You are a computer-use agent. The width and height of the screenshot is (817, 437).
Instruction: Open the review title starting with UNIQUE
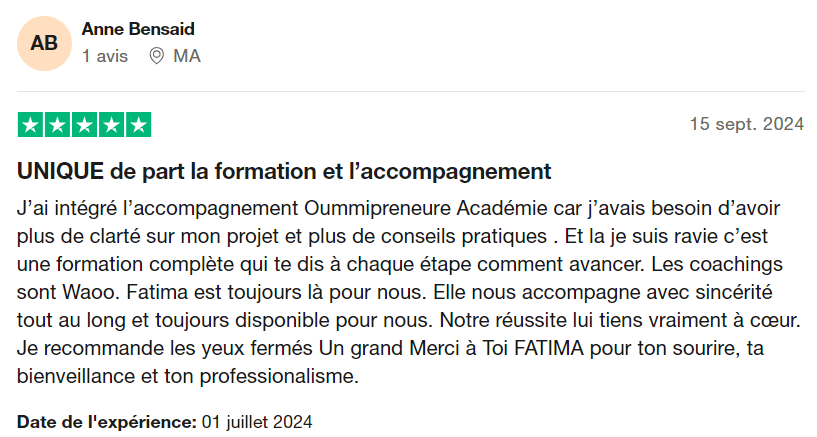point(284,171)
